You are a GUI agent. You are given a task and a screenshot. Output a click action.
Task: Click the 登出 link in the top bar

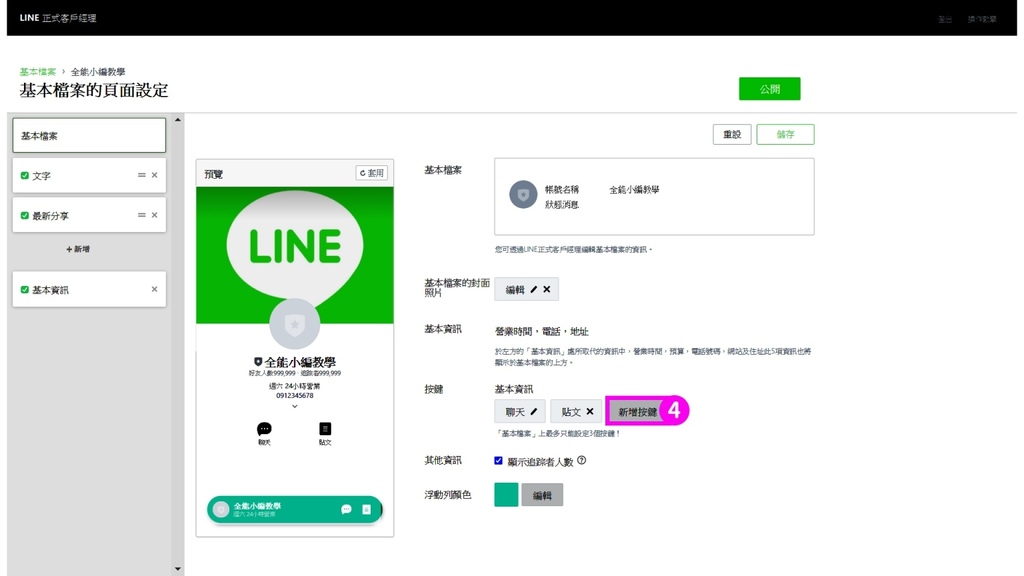pos(945,20)
